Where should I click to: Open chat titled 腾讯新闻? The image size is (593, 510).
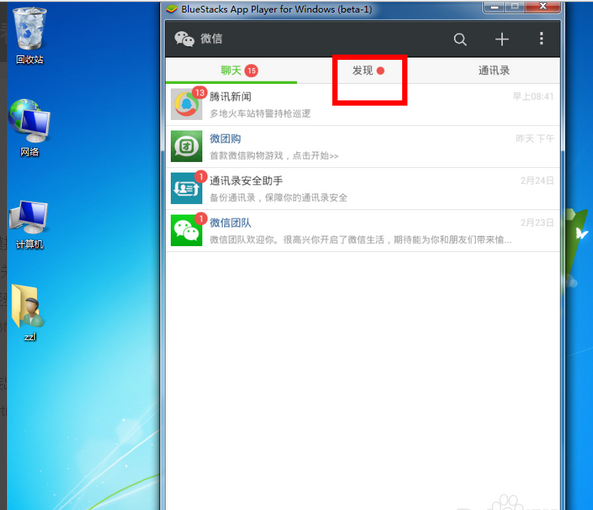[363, 105]
